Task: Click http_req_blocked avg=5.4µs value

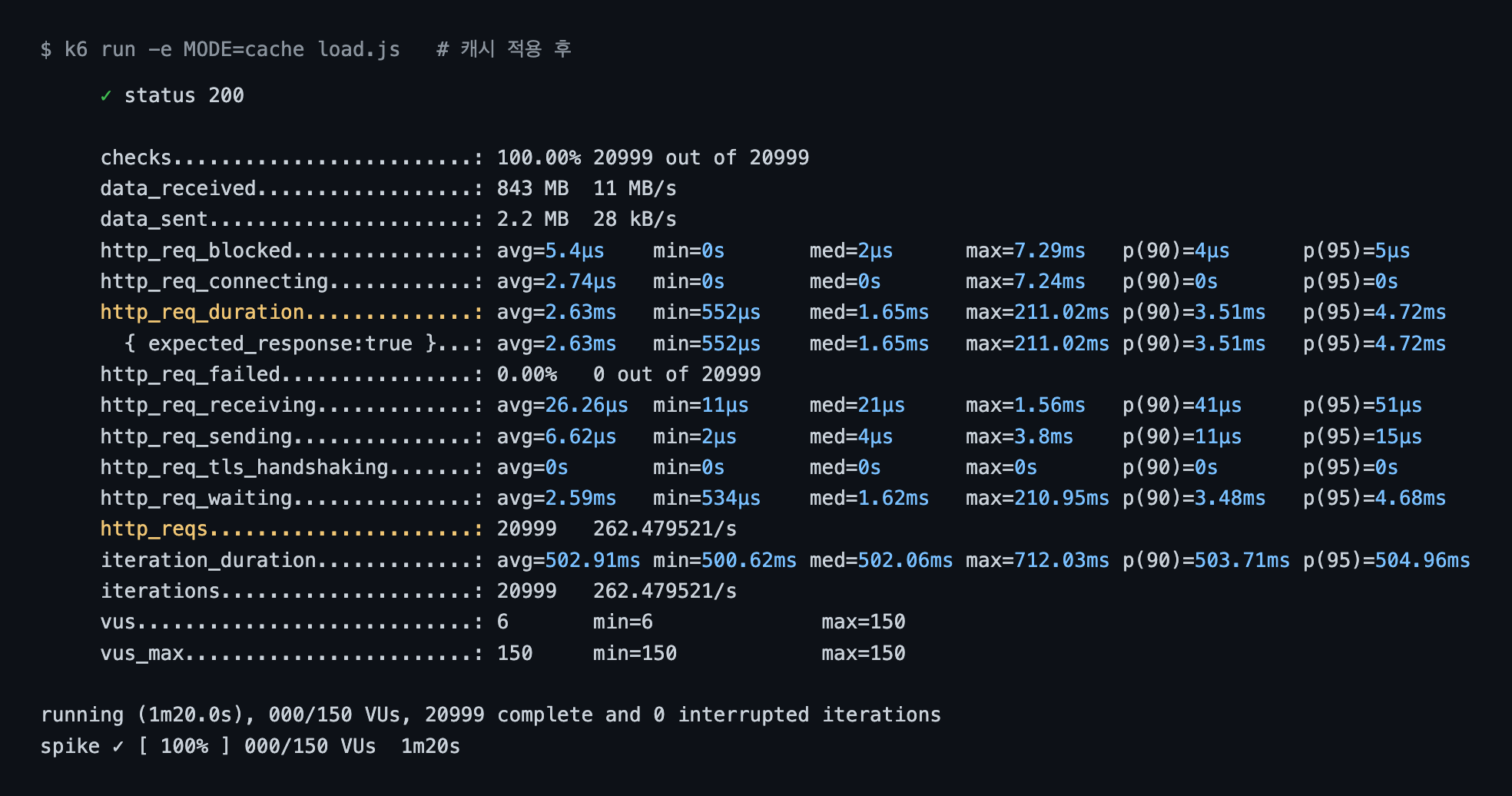Action: coord(550,251)
